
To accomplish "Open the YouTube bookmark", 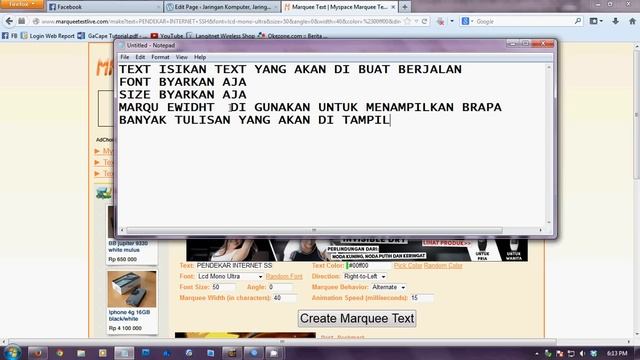I will point(167,36).
